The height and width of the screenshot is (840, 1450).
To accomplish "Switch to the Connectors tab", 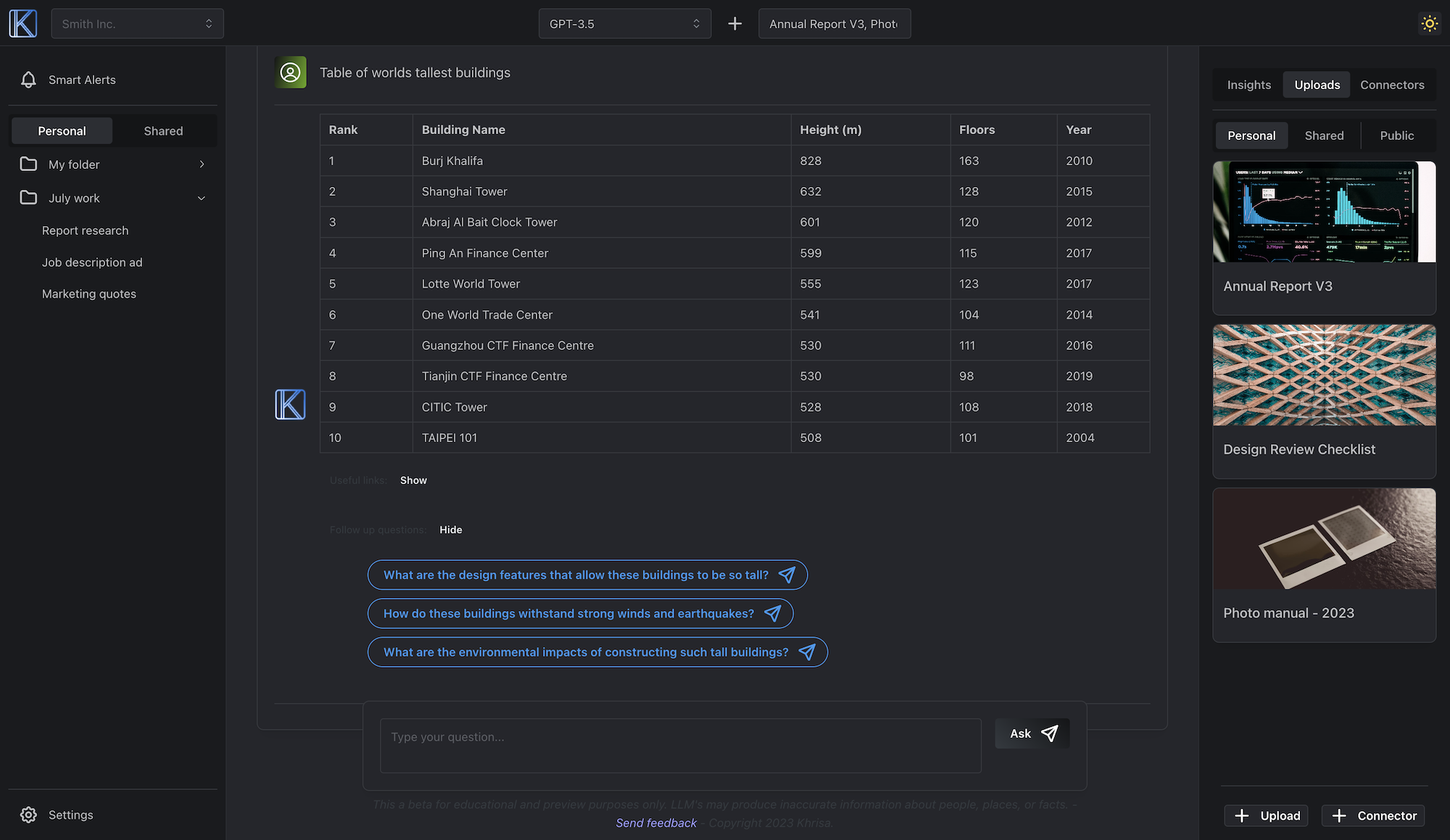I will tap(1391, 85).
